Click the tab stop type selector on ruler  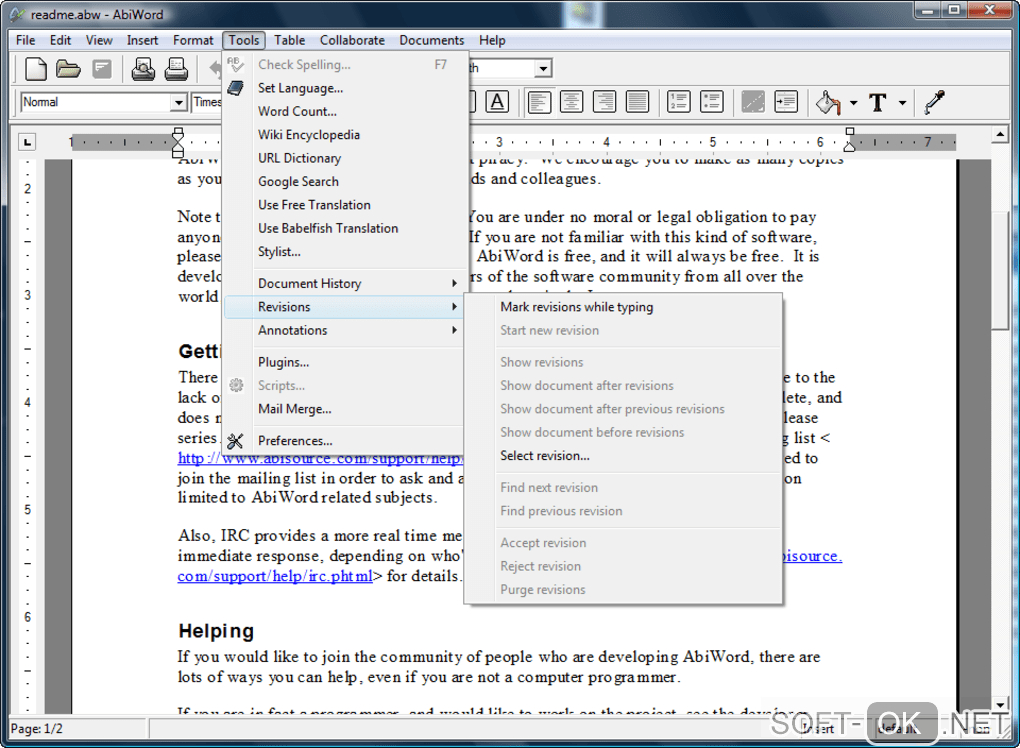click(x=27, y=142)
